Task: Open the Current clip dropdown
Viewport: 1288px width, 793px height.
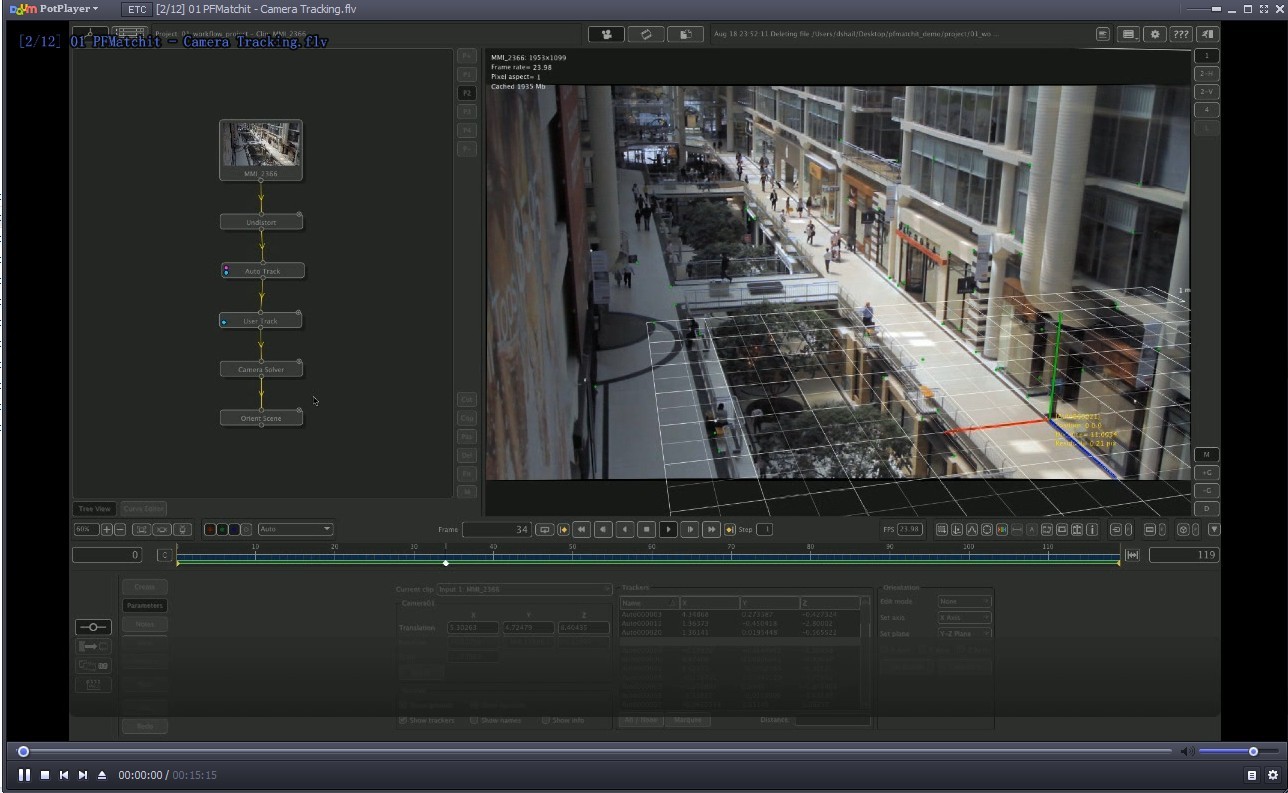Action: pyautogui.click(x=524, y=590)
